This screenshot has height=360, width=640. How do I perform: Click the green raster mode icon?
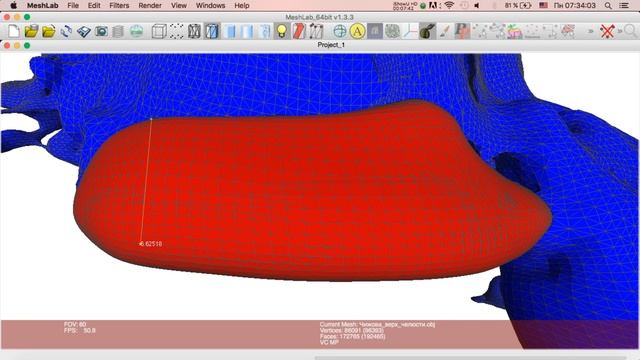136,31
